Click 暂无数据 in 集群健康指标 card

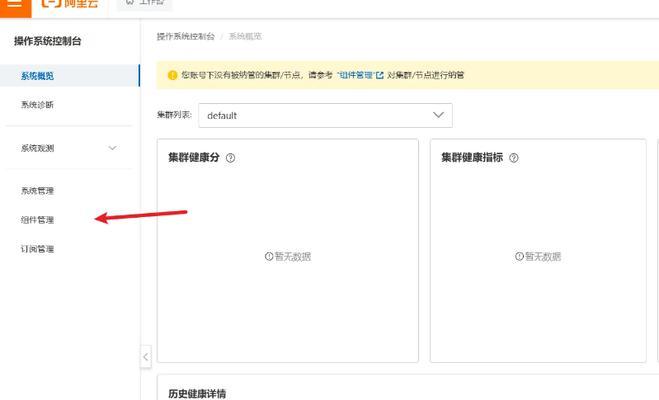pyautogui.click(x=538, y=256)
